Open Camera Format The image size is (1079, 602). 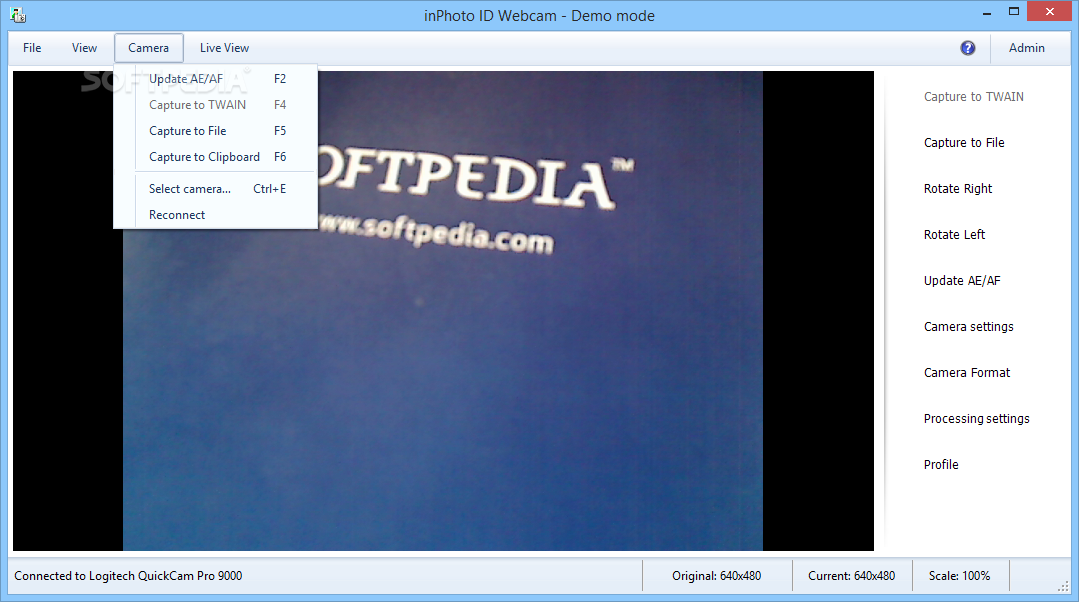pos(966,373)
